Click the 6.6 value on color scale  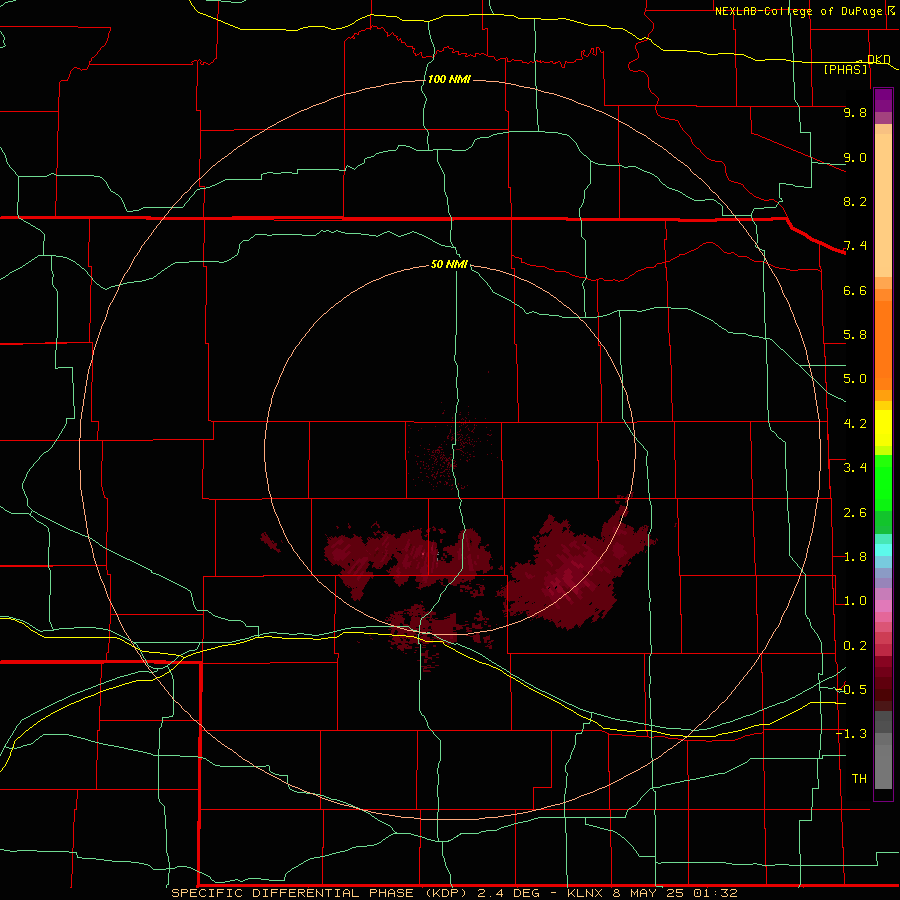pos(855,290)
